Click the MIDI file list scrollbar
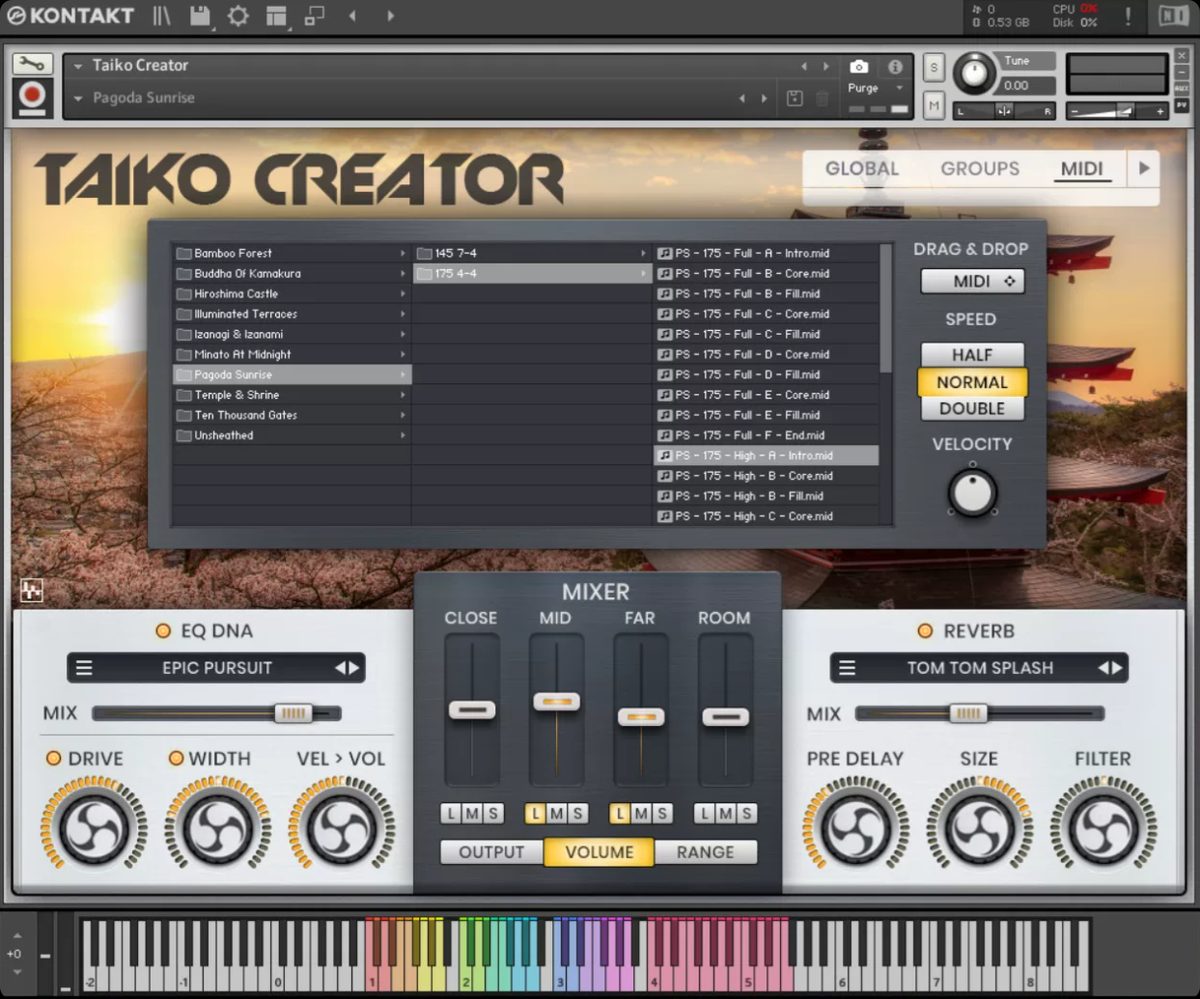Image resolution: width=1200 pixels, height=999 pixels. click(x=886, y=308)
